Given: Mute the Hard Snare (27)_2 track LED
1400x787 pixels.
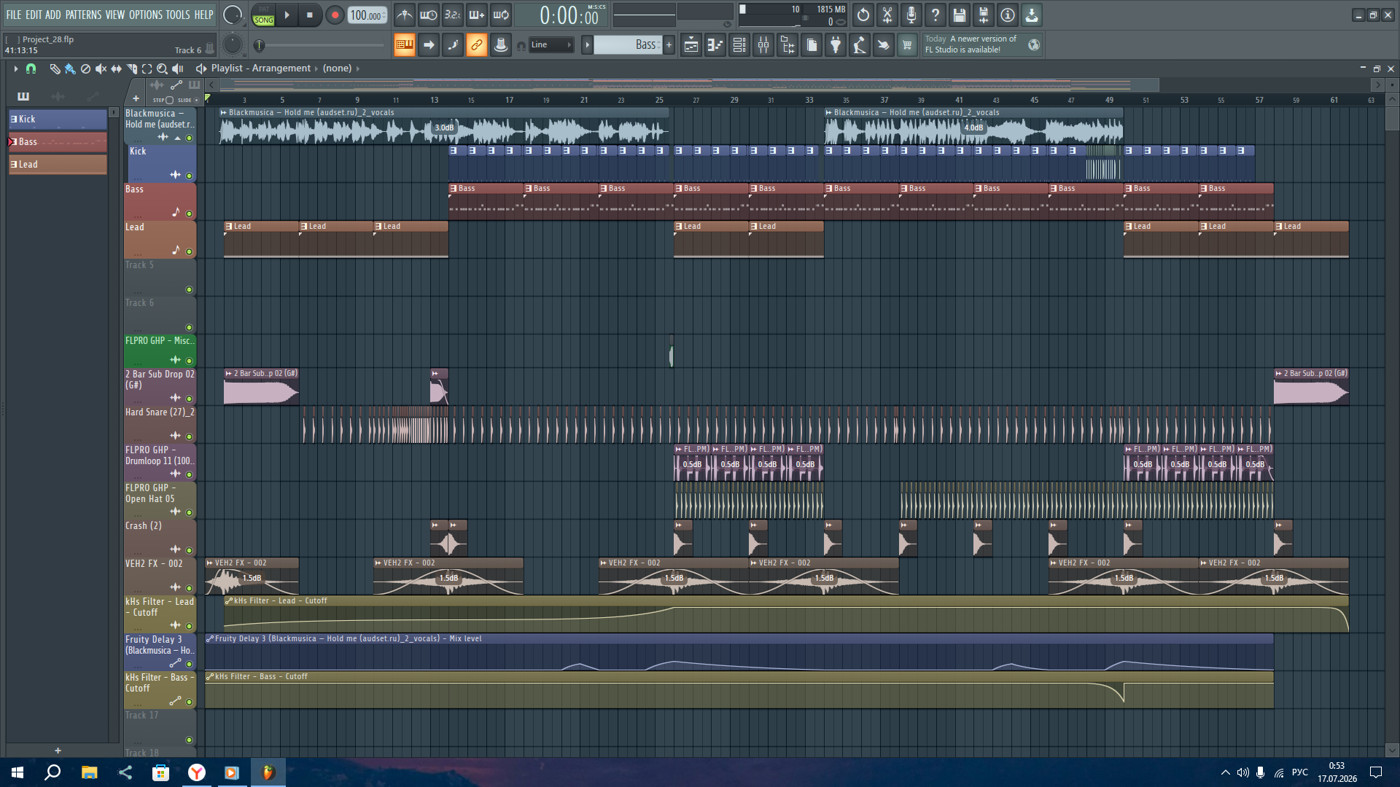Looking at the screenshot, I should click(189, 436).
